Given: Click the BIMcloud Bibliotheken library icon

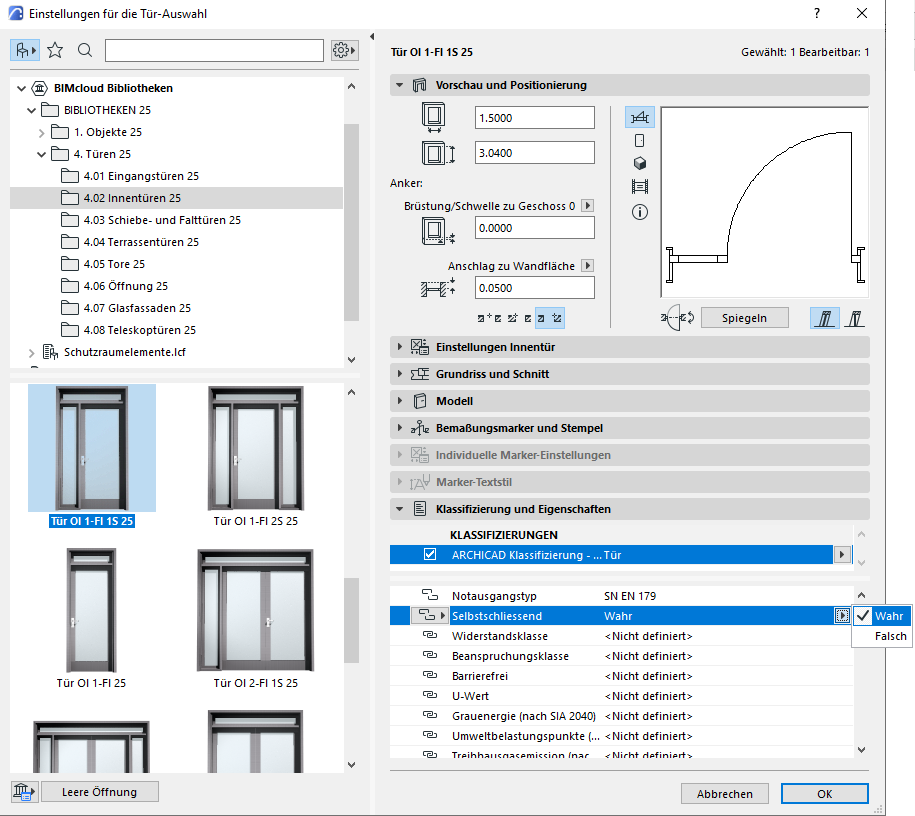Looking at the screenshot, I should tap(39, 88).
